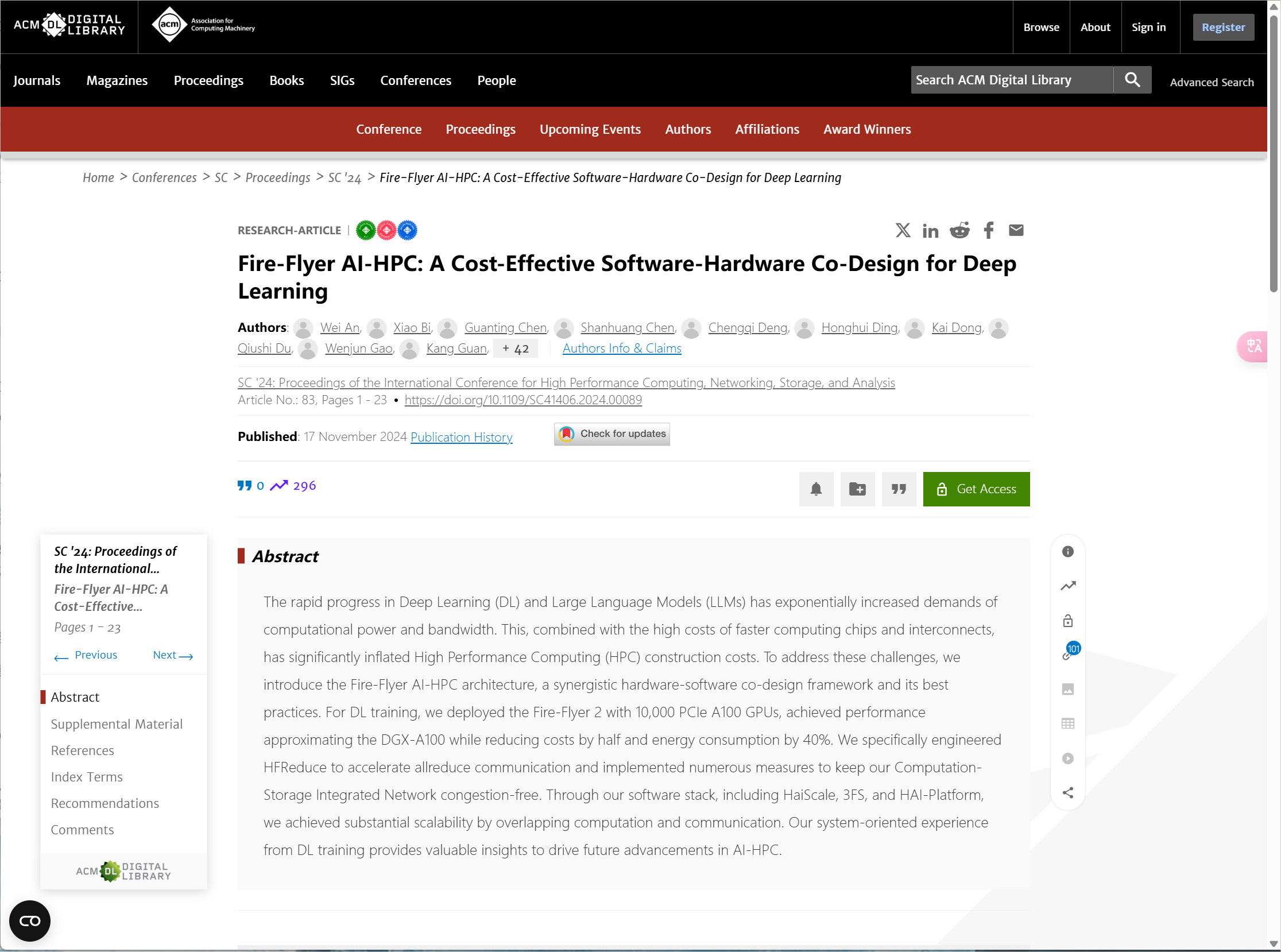Image resolution: width=1281 pixels, height=952 pixels.
Task: Click the bell alert icon button
Action: tap(816, 489)
